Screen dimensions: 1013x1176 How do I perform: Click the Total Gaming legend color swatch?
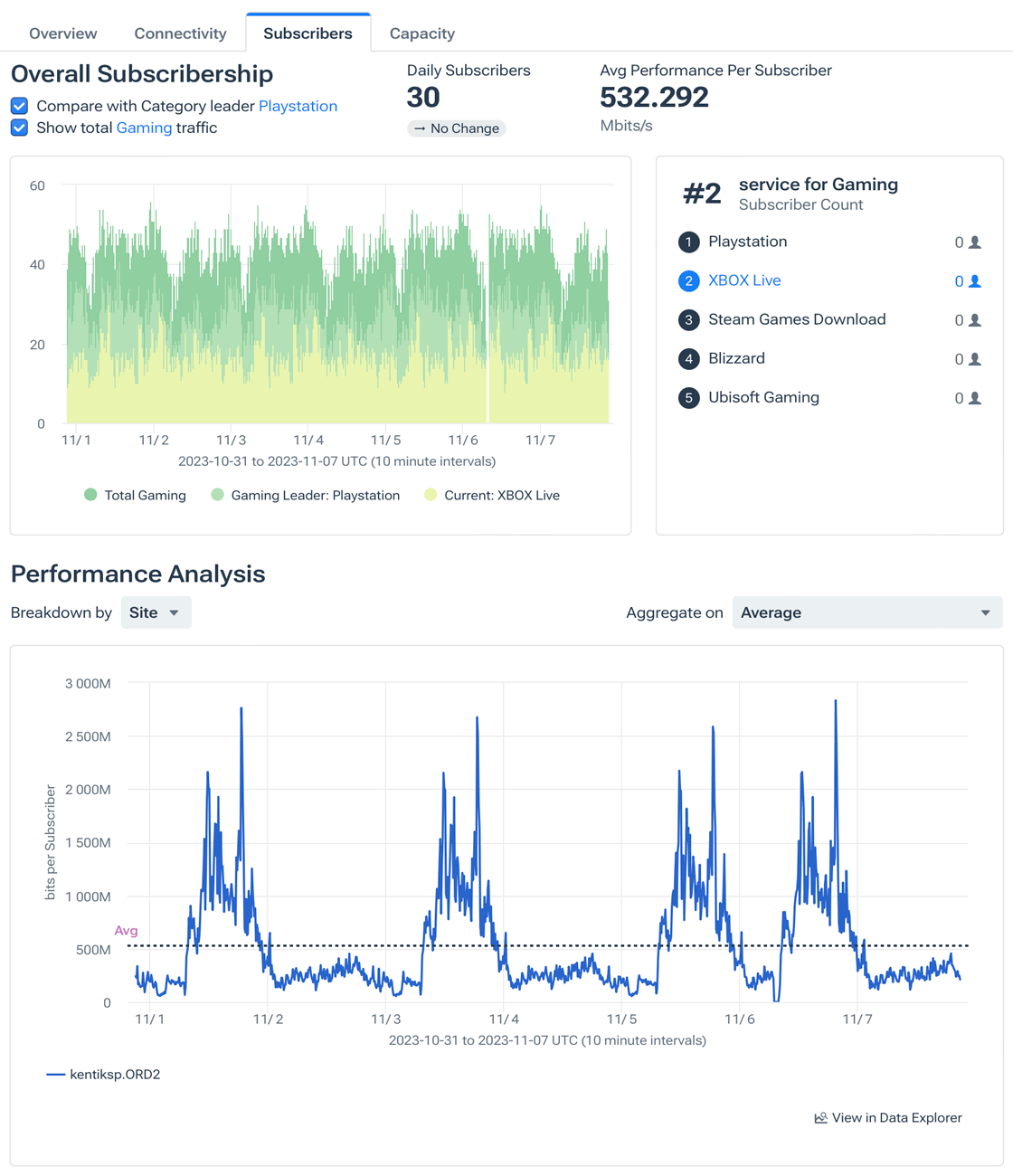90,495
